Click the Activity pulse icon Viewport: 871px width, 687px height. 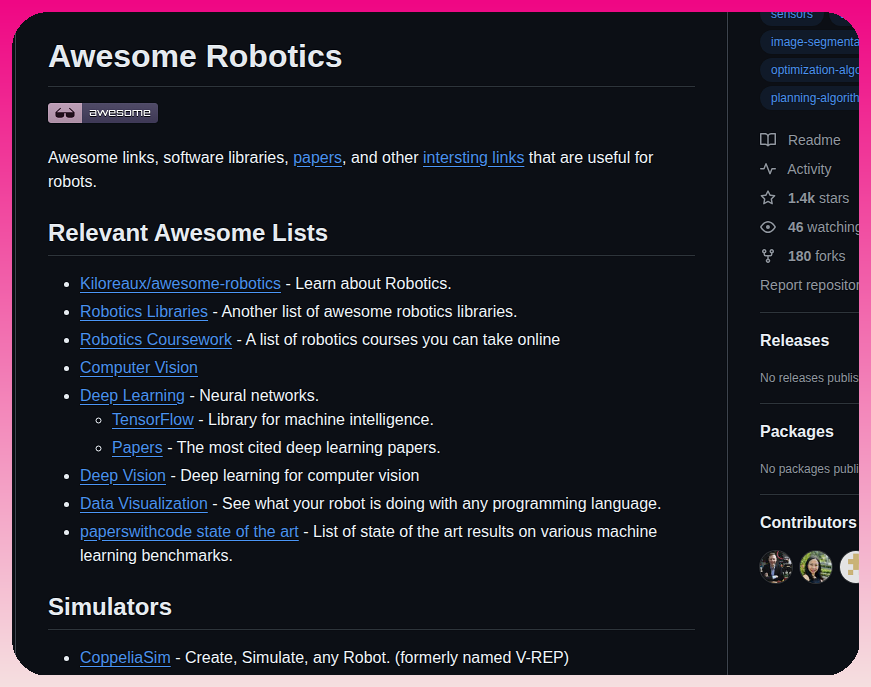coord(768,169)
